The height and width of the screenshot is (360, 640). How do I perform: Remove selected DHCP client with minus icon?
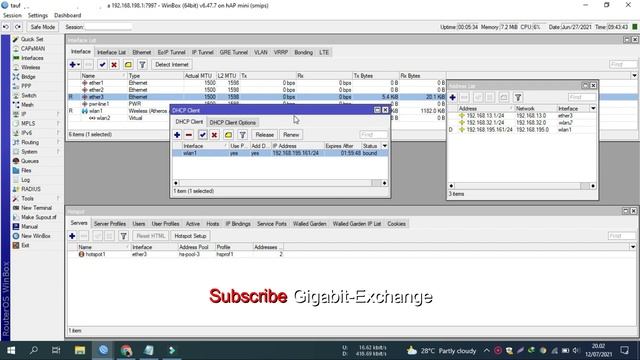(189, 135)
